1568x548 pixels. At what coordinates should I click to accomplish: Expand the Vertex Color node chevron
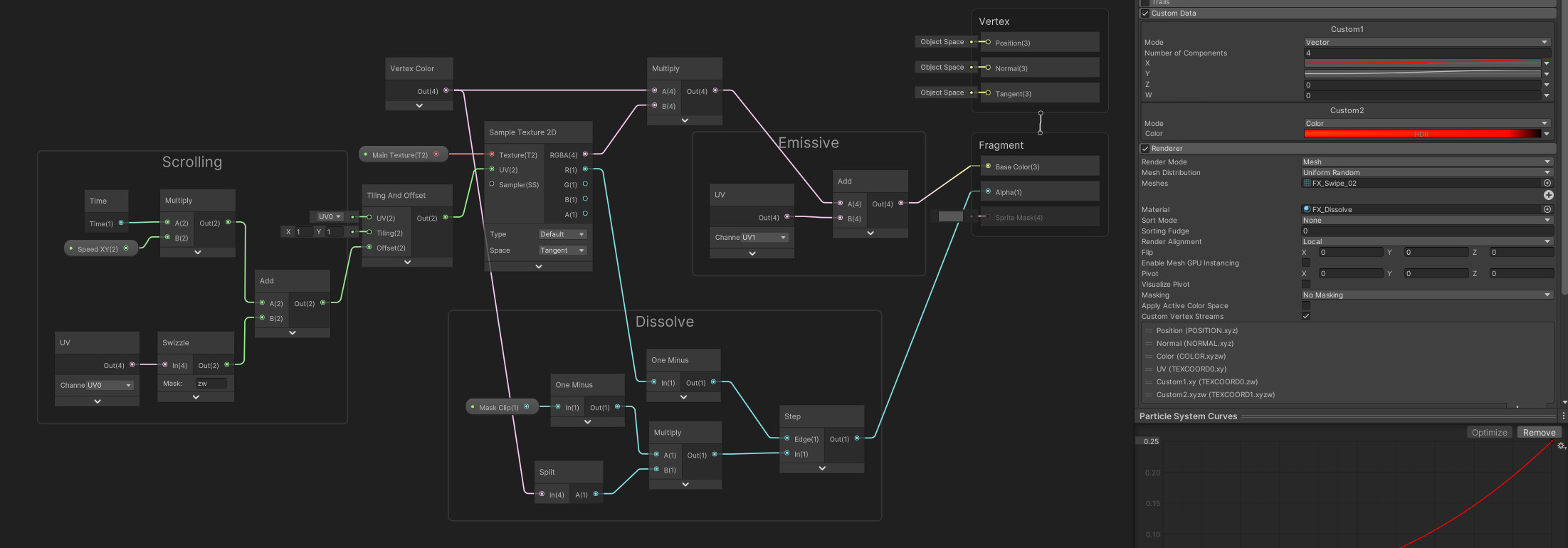419,105
